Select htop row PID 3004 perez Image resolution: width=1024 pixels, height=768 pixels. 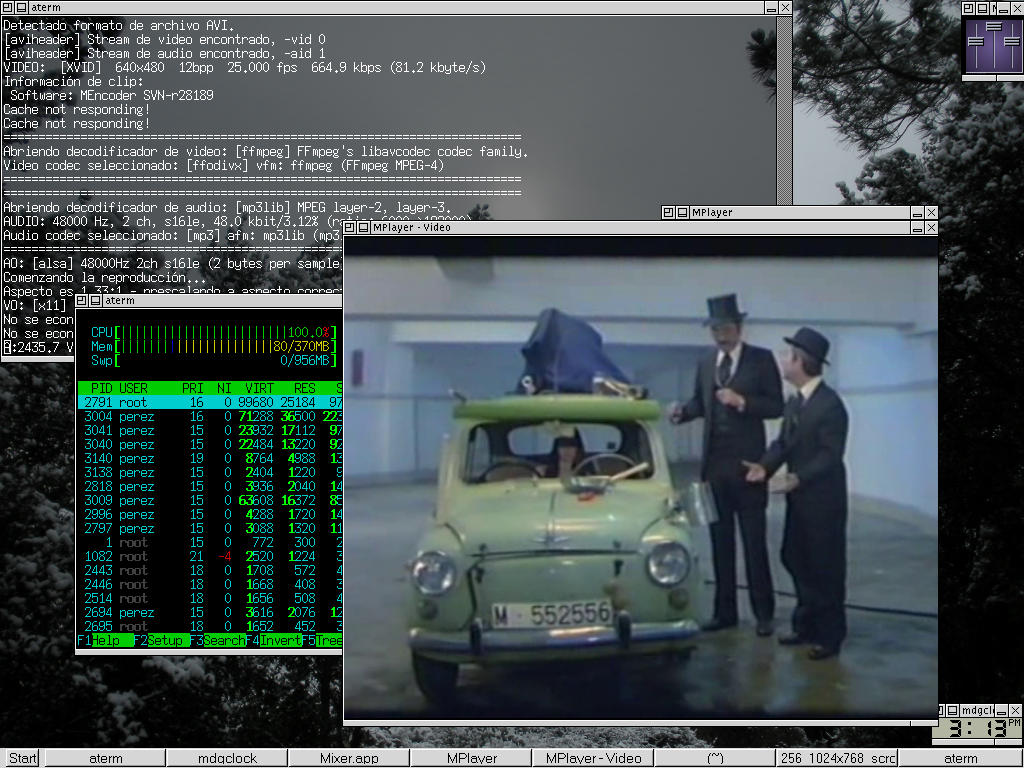point(210,417)
